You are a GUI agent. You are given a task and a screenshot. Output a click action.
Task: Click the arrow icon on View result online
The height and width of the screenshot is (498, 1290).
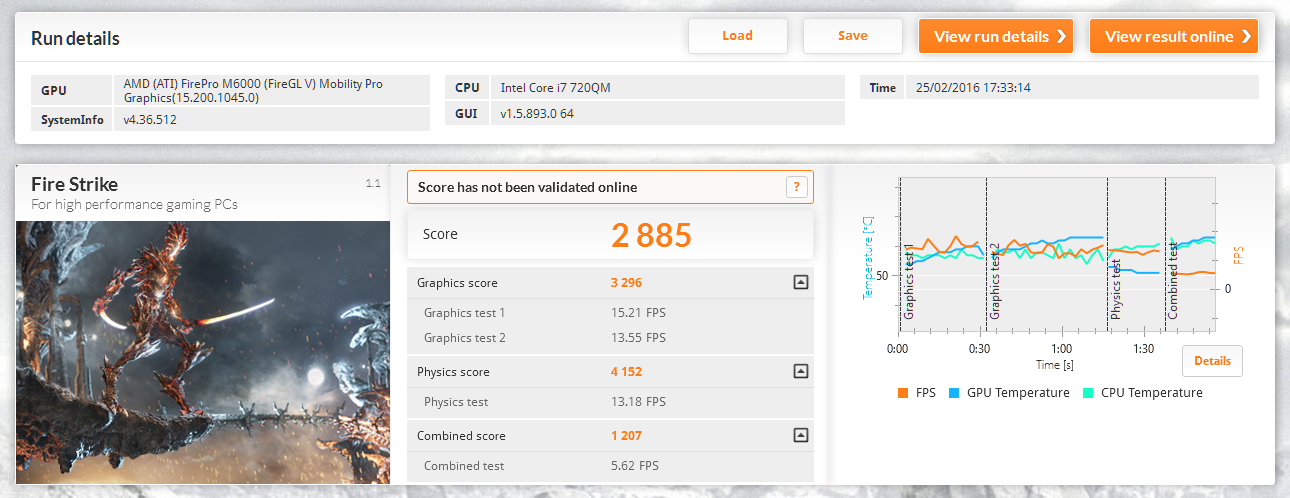coord(1245,36)
